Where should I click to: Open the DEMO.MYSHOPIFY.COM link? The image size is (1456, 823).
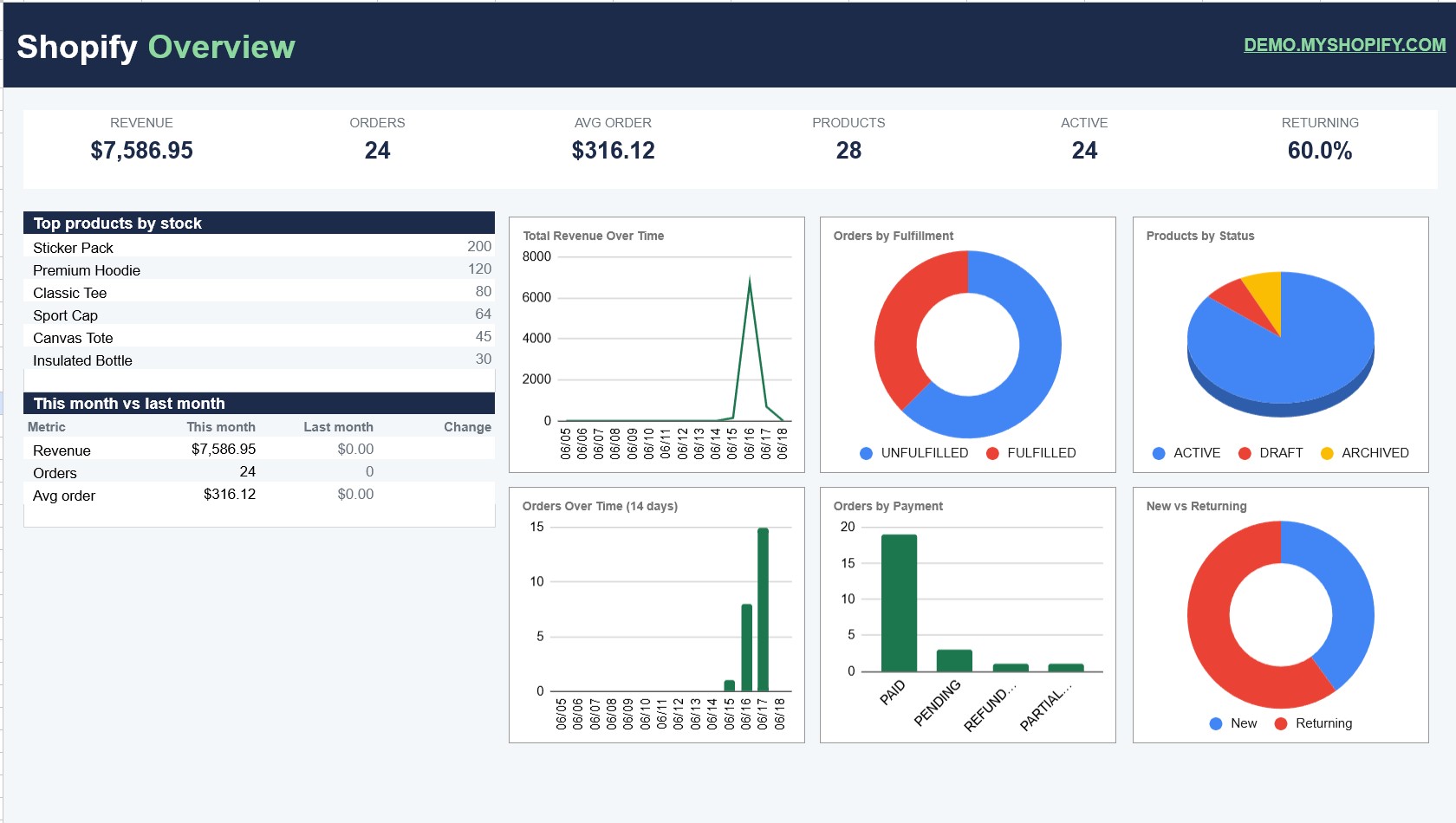click(1344, 45)
